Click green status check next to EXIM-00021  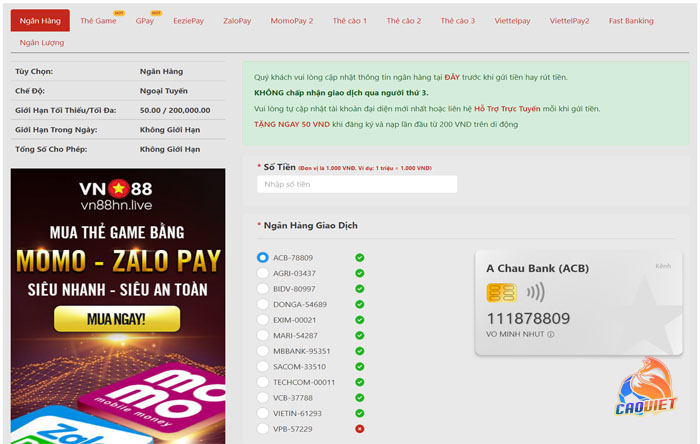pyautogui.click(x=359, y=320)
